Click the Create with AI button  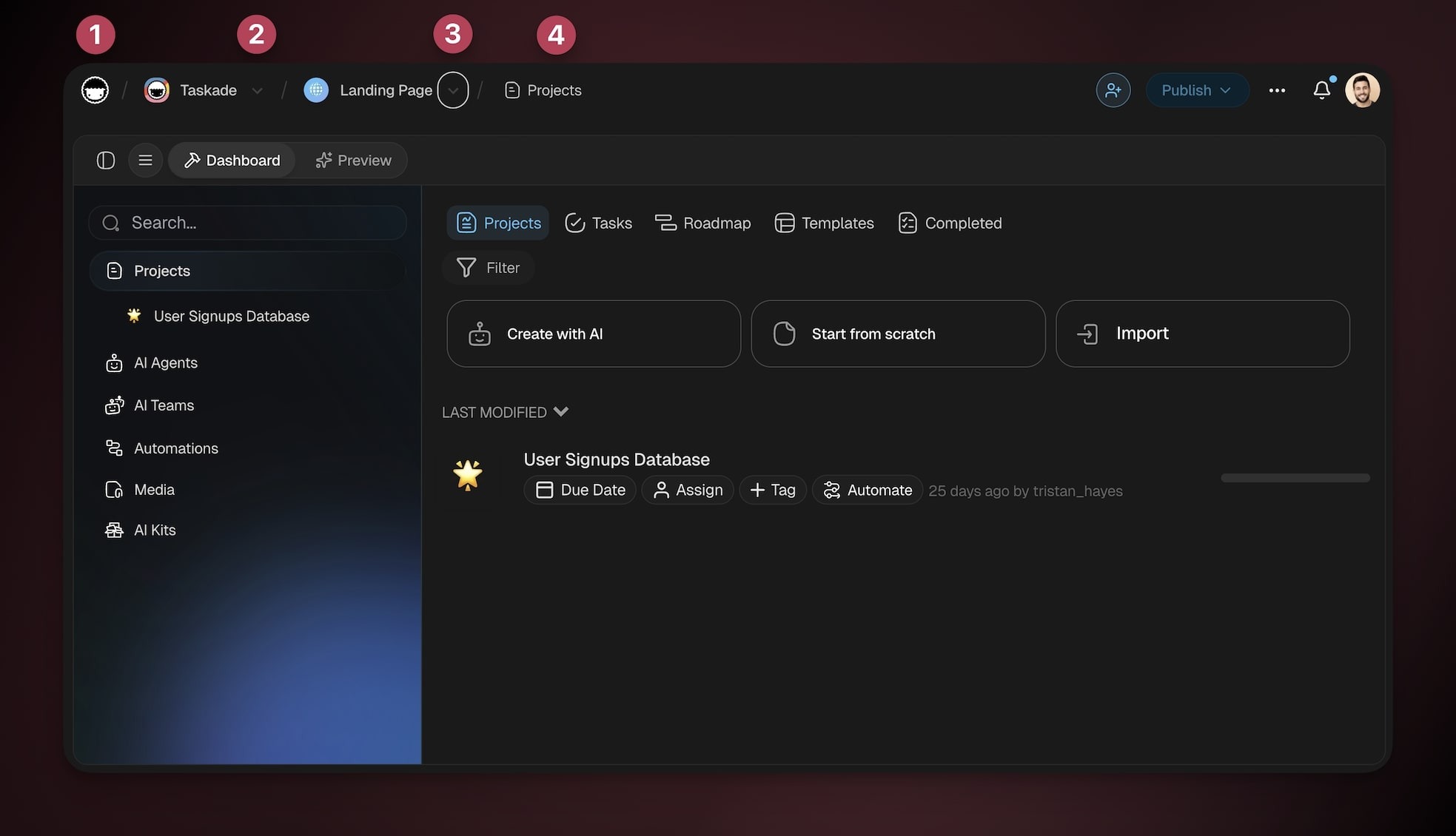click(x=593, y=334)
